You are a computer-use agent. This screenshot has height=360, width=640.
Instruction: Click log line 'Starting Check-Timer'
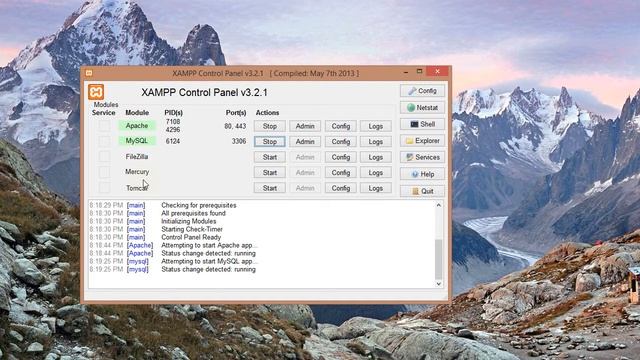point(192,229)
